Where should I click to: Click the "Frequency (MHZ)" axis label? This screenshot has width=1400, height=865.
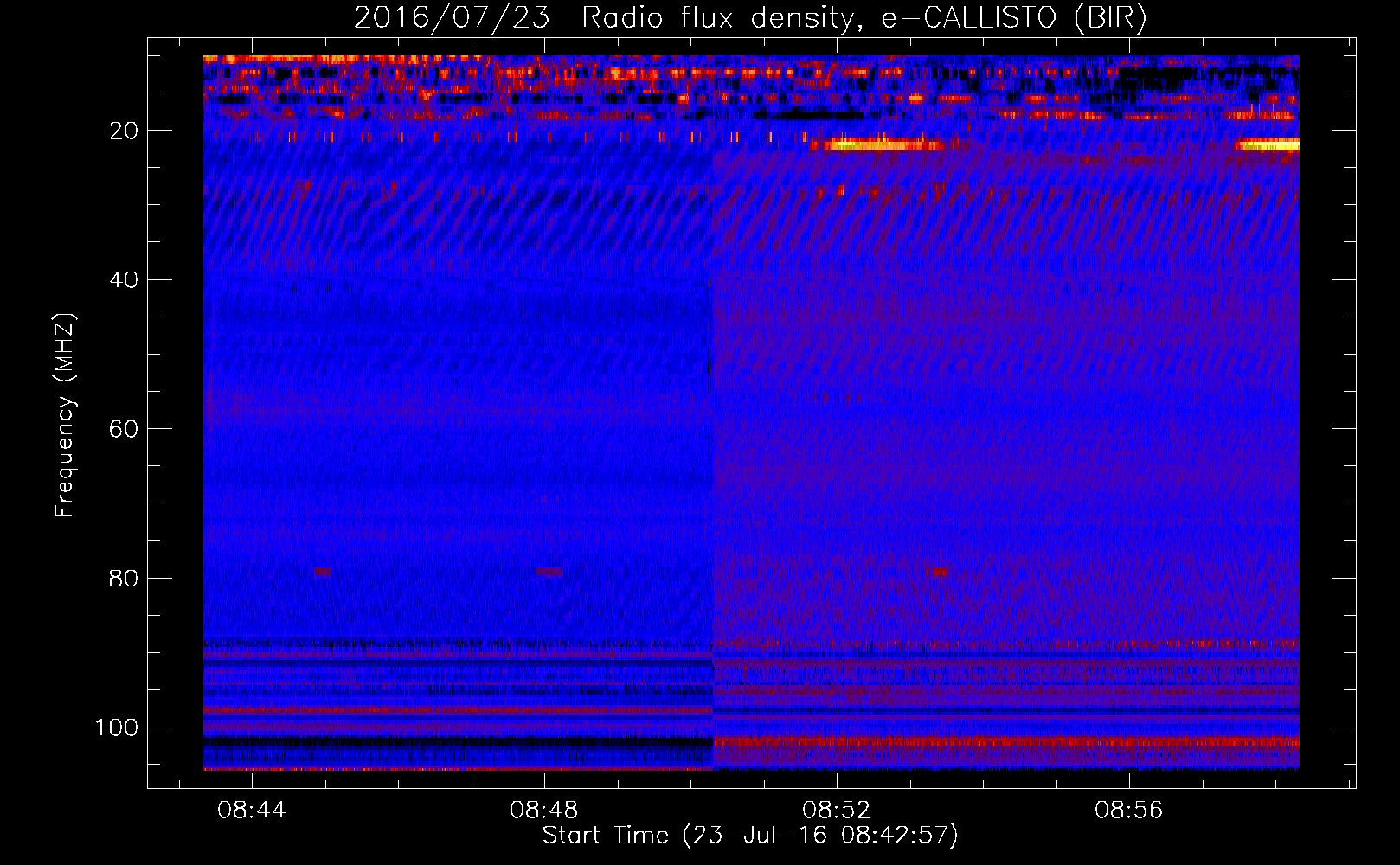pyautogui.click(x=65, y=414)
